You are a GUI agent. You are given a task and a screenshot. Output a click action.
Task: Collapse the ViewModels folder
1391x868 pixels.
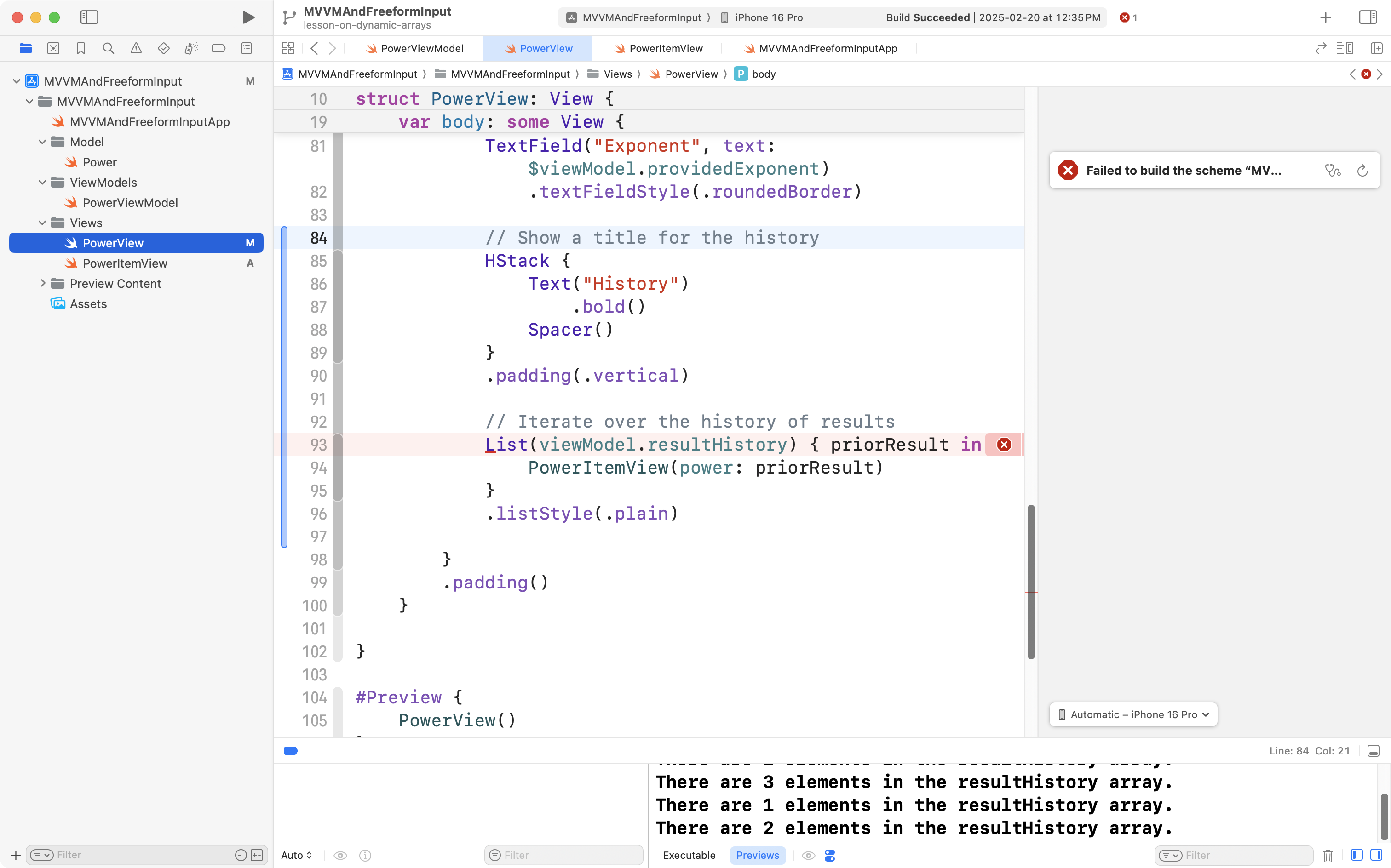[x=42, y=183]
